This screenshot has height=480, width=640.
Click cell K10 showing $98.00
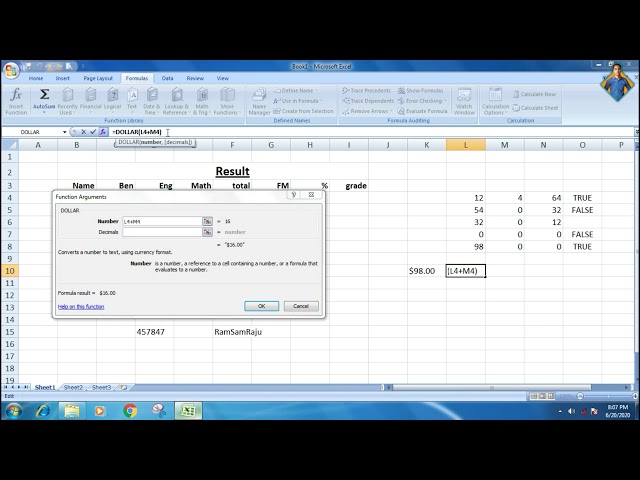(x=427, y=271)
